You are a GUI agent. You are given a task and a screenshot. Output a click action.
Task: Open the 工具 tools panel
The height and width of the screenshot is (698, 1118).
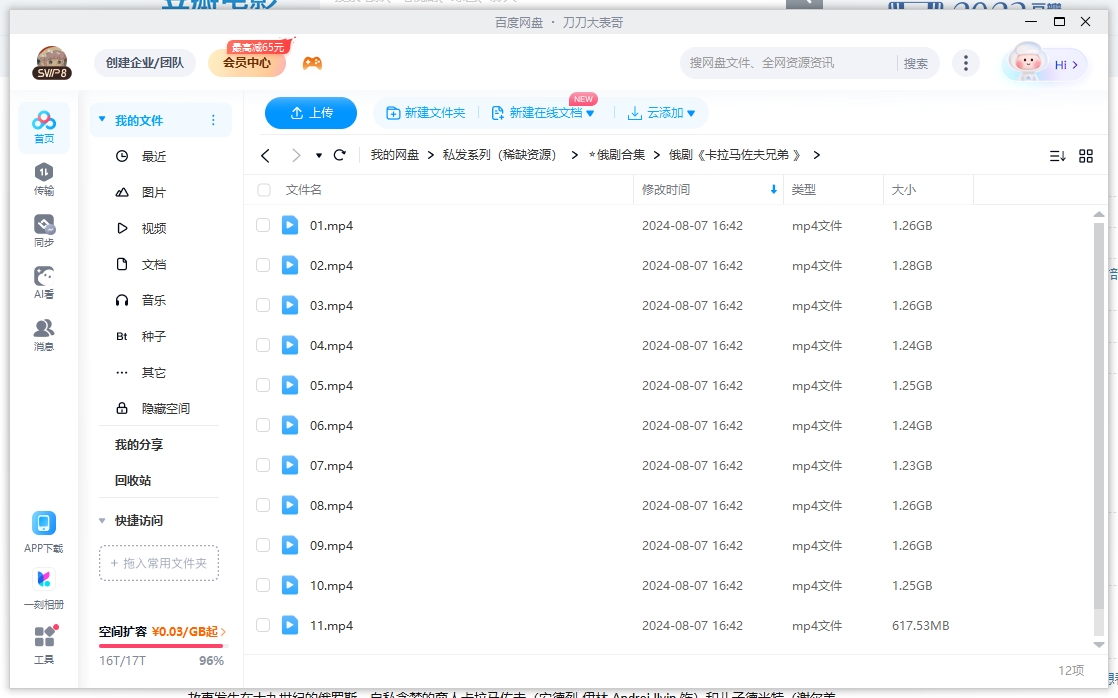click(x=43, y=640)
